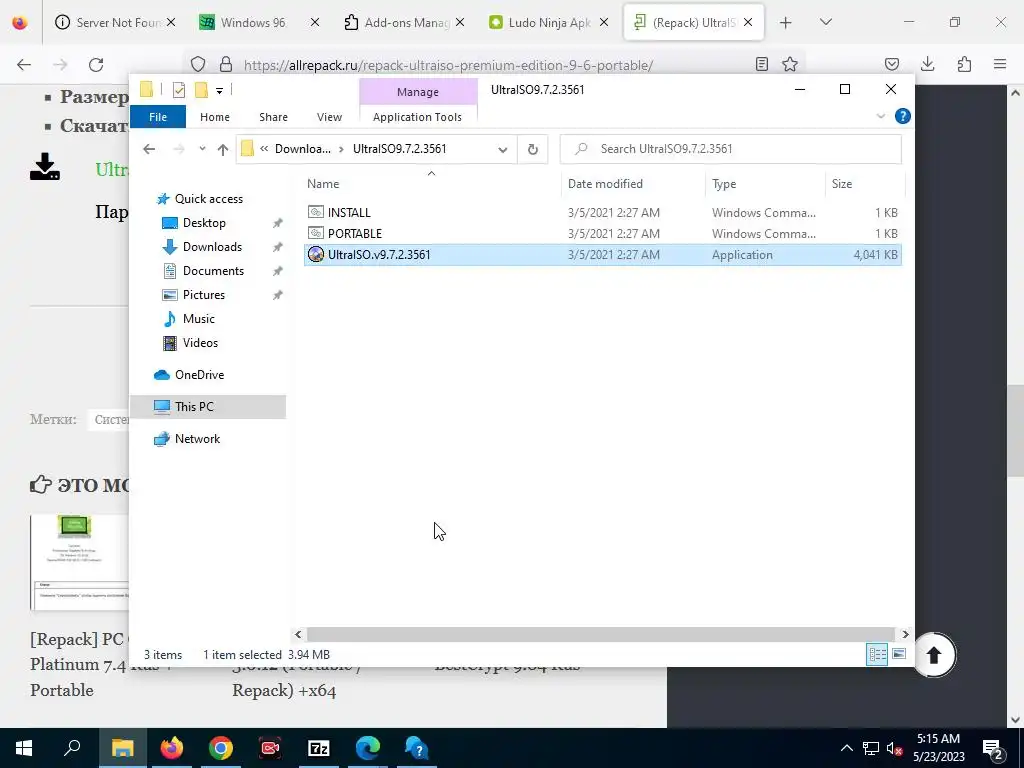Switch to the Share ribbon tab
The height and width of the screenshot is (768, 1024).
[273, 117]
